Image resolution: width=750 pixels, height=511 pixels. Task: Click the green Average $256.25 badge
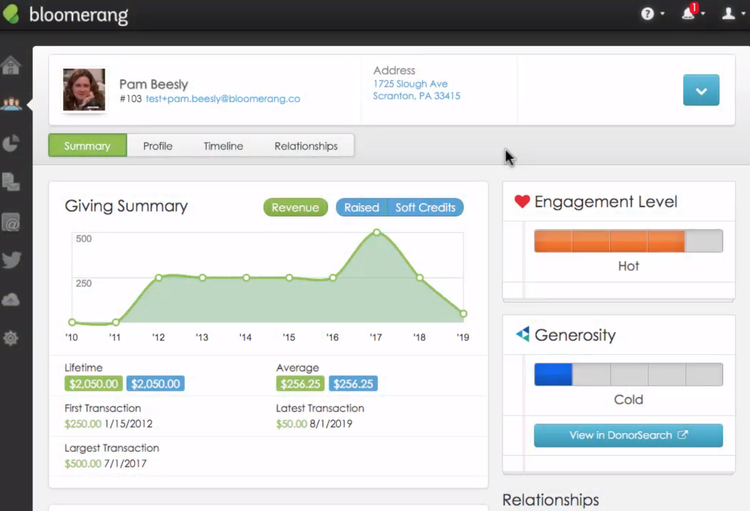pyautogui.click(x=300, y=384)
